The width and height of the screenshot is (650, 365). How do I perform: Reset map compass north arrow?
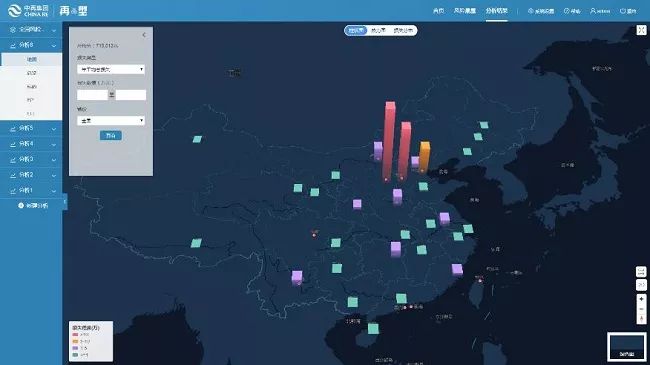coord(641,319)
